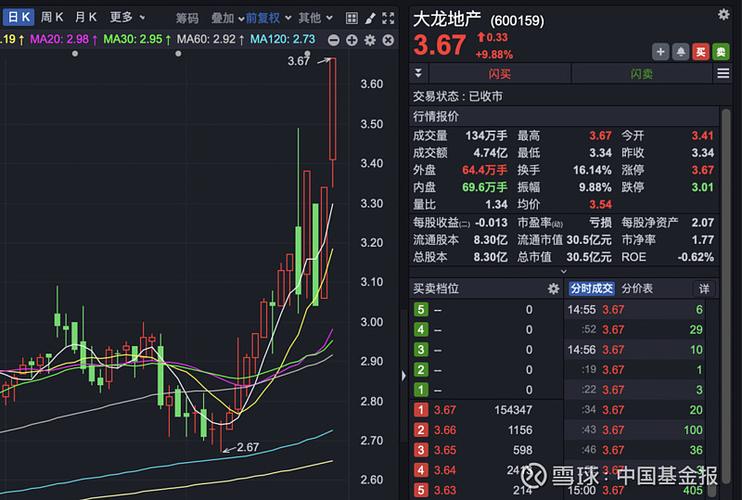
Task: Click the red 买 buy button
Action: coord(701,52)
